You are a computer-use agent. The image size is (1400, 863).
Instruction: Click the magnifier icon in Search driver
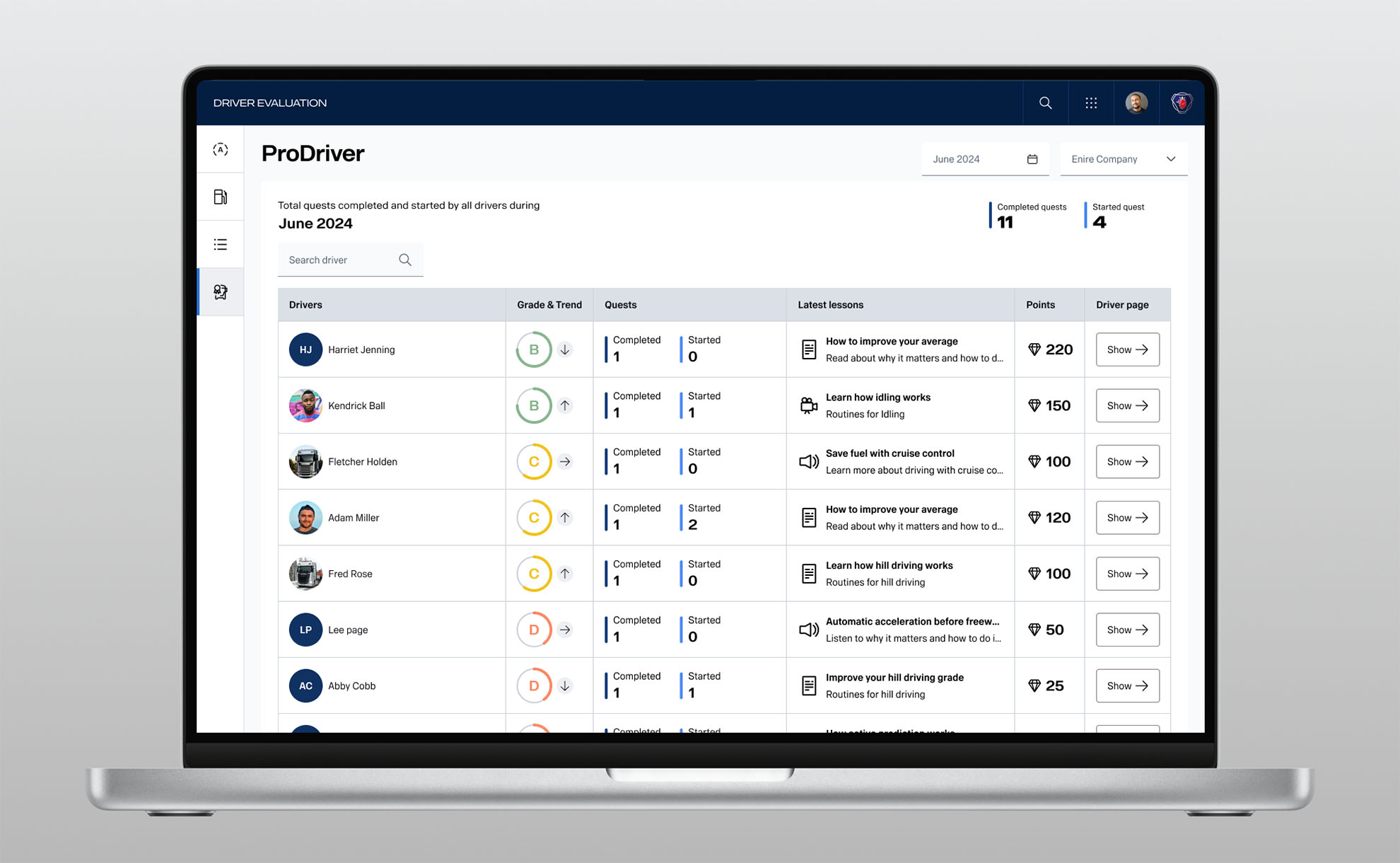(x=405, y=260)
